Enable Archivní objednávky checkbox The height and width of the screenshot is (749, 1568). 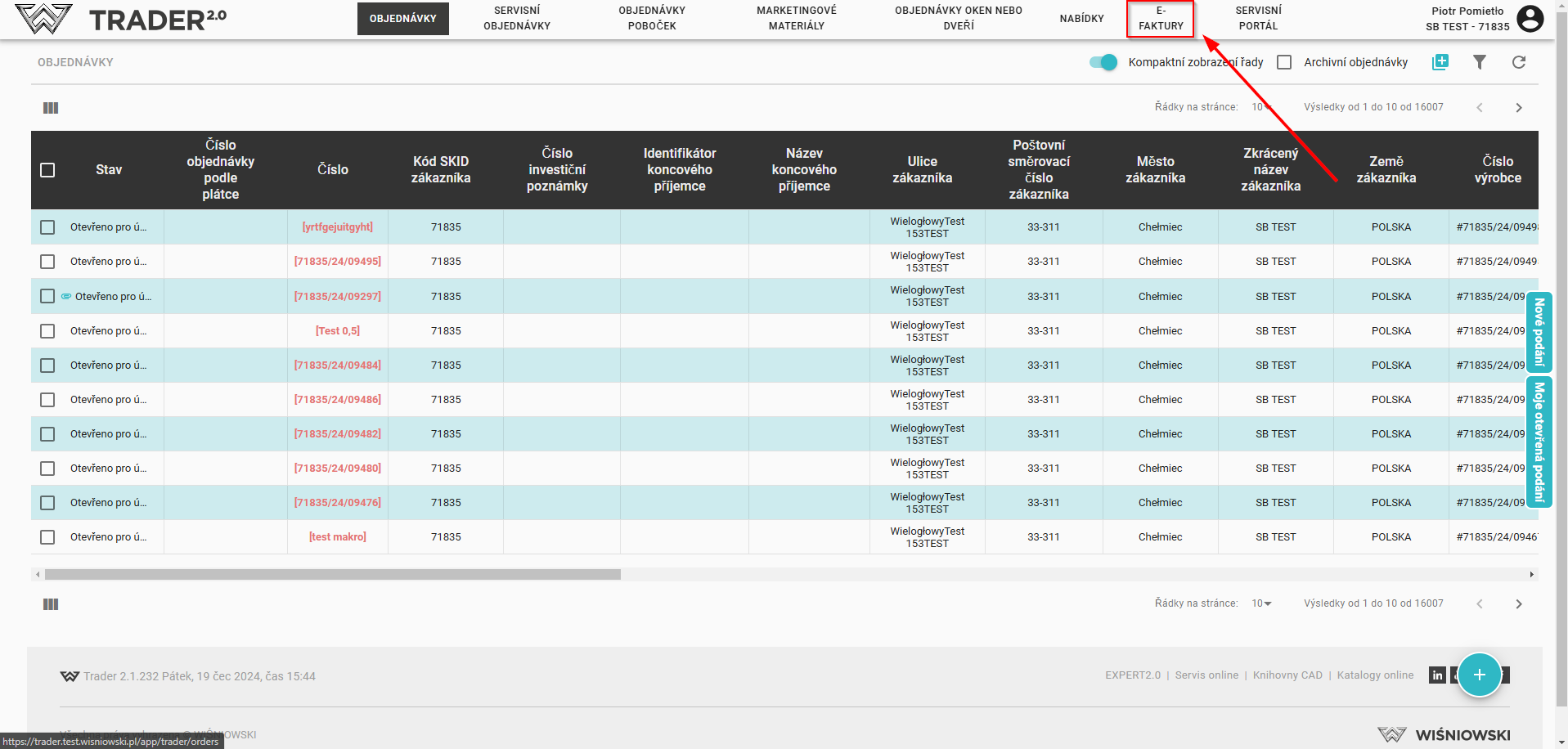1284,62
